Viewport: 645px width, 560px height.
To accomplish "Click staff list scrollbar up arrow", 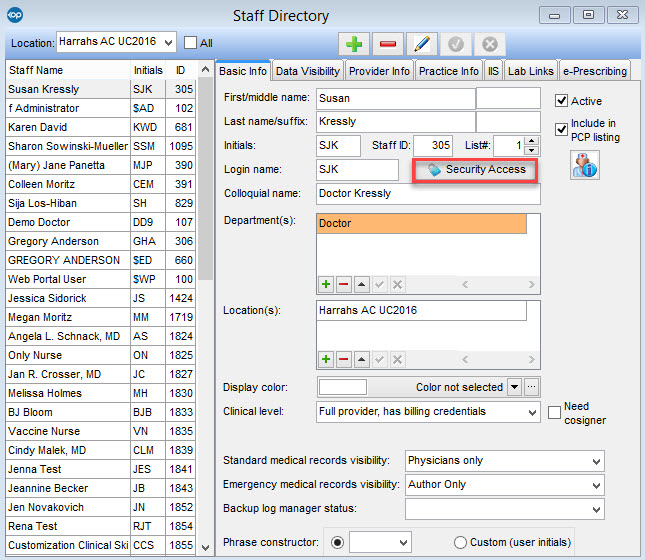I will 205,70.
